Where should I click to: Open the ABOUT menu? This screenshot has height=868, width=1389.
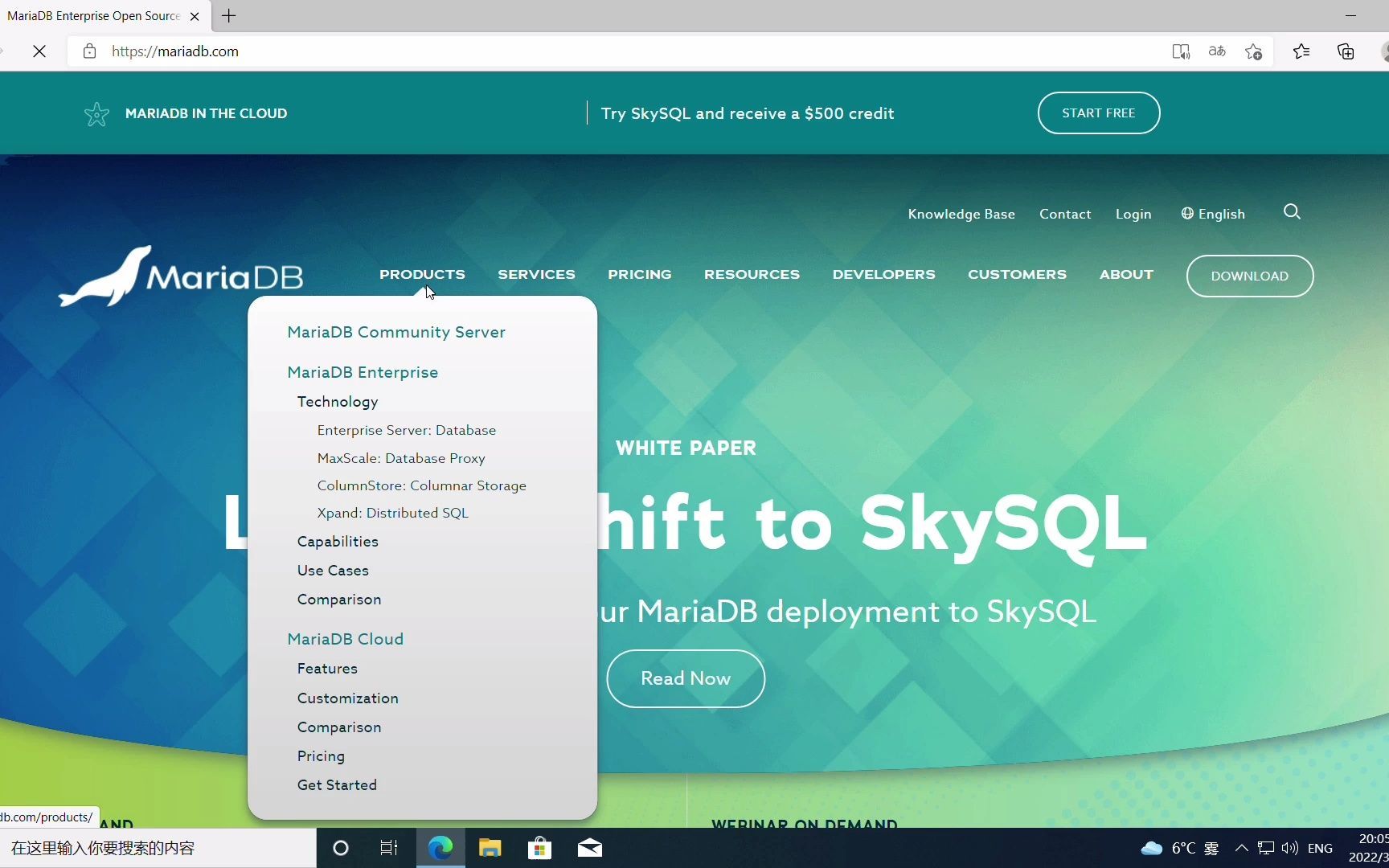click(x=1126, y=274)
